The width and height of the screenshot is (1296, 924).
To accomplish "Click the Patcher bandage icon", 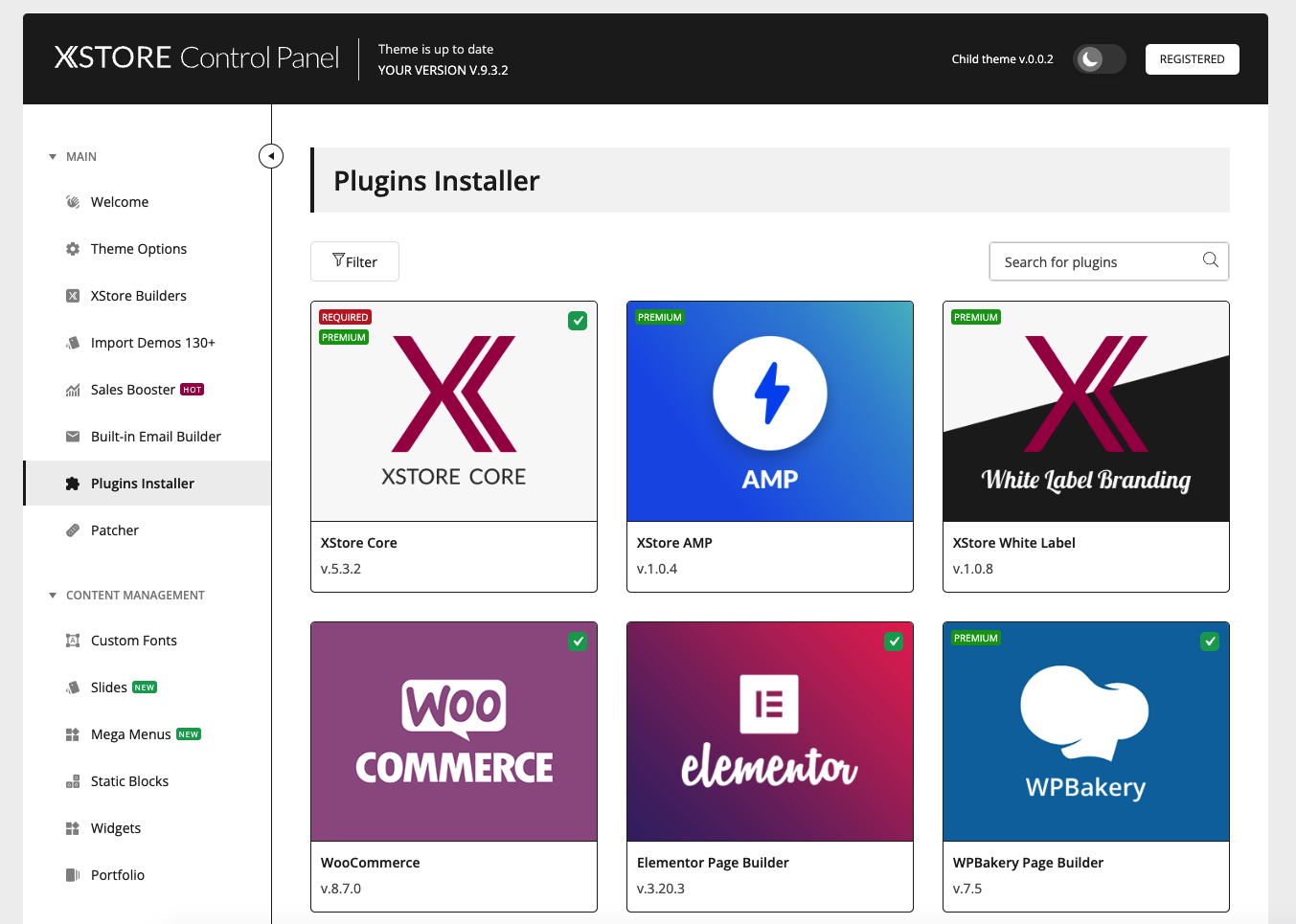I will tap(73, 530).
